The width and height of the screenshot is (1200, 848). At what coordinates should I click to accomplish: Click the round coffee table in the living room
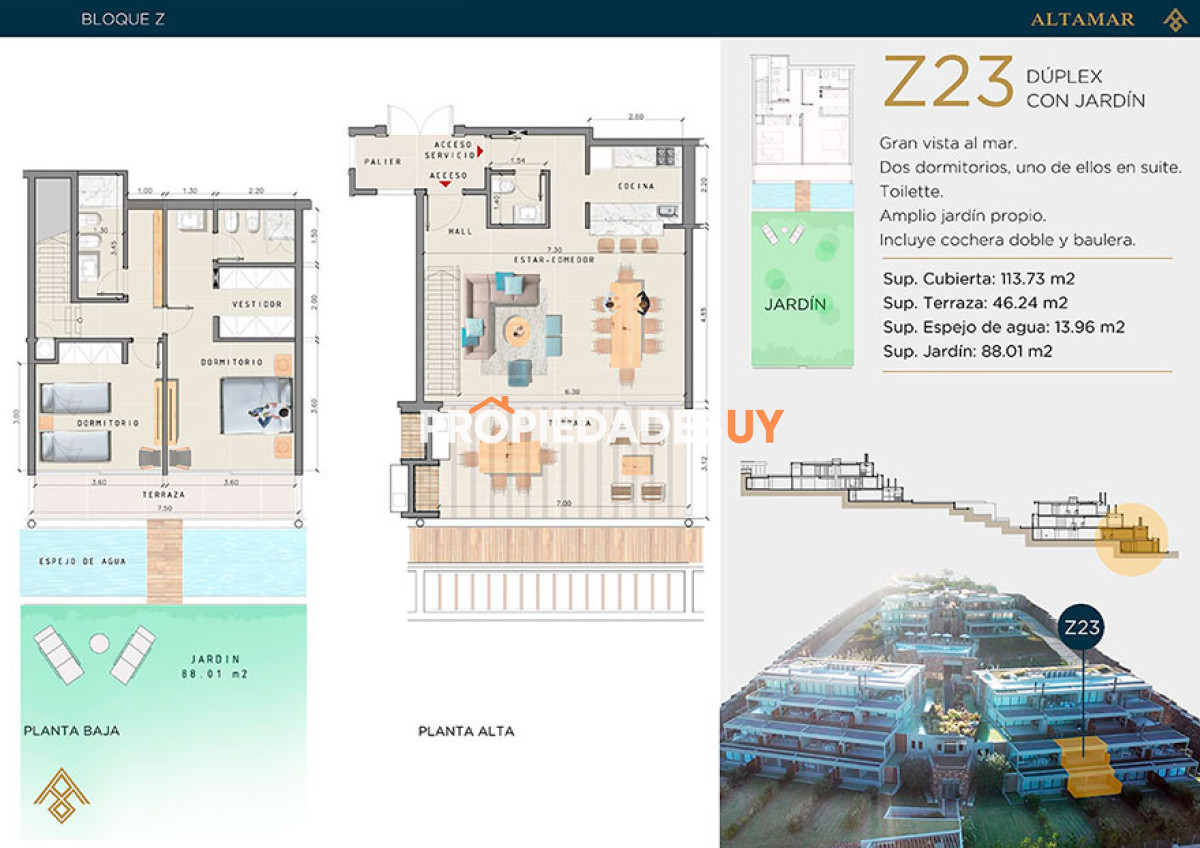[517, 330]
